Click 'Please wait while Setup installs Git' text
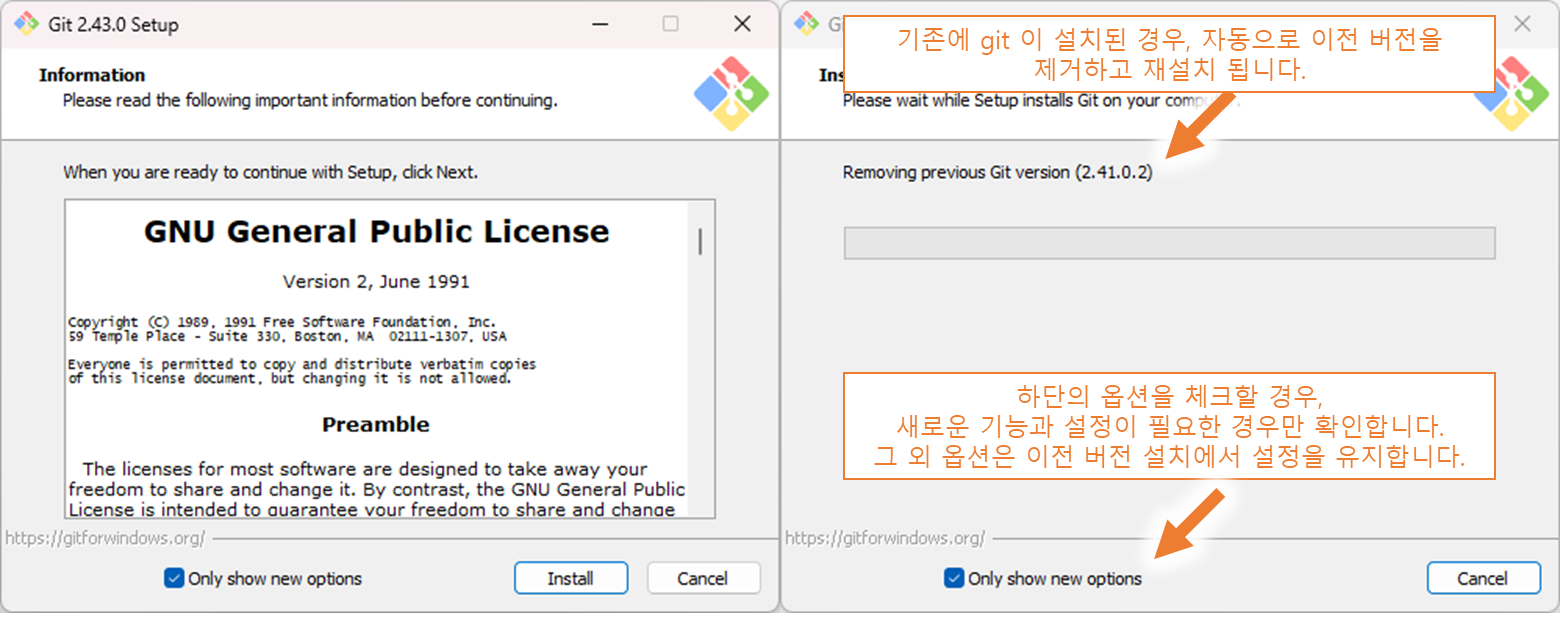The width and height of the screenshot is (1560, 631). pyautogui.click(x=1041, y=101)
